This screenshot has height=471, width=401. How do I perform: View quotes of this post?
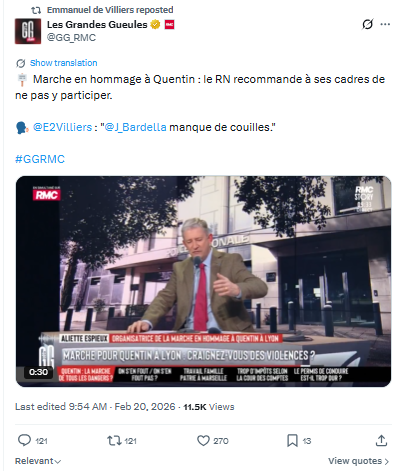click(359, 461)
